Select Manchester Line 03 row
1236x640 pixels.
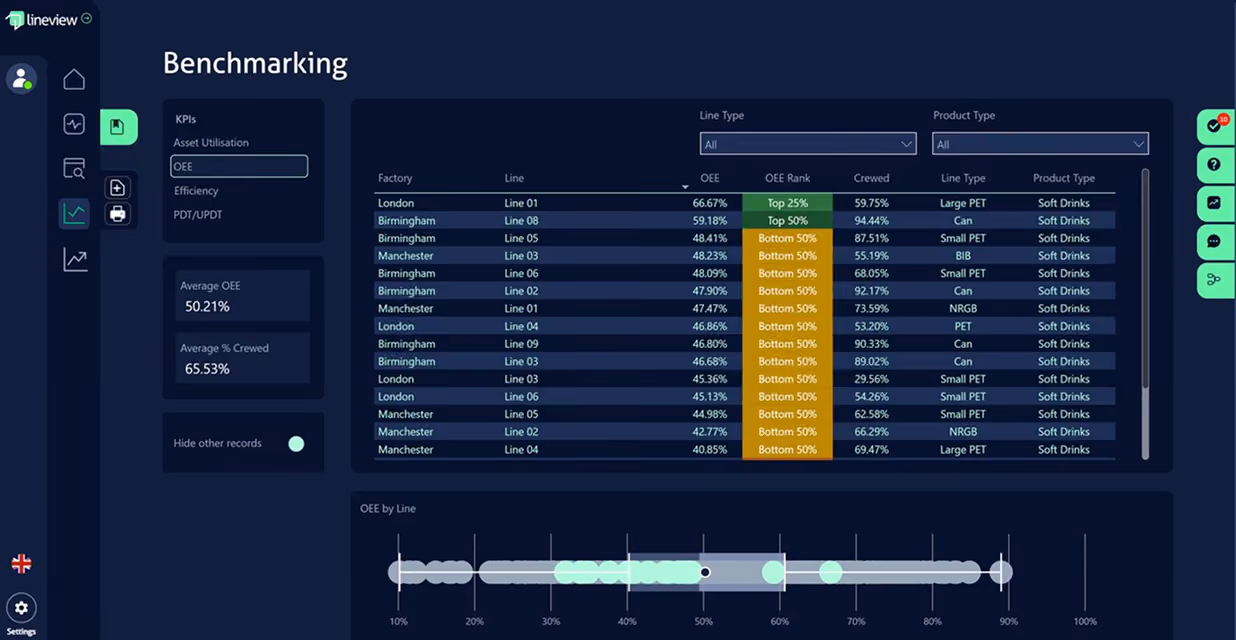click(x=744, y=256)
